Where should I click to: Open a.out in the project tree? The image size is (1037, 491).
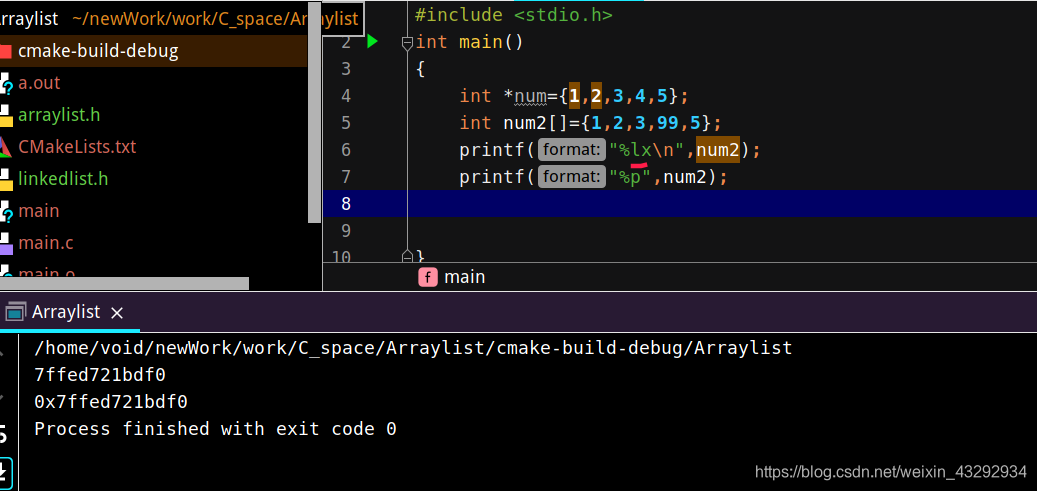click(39, 83)
